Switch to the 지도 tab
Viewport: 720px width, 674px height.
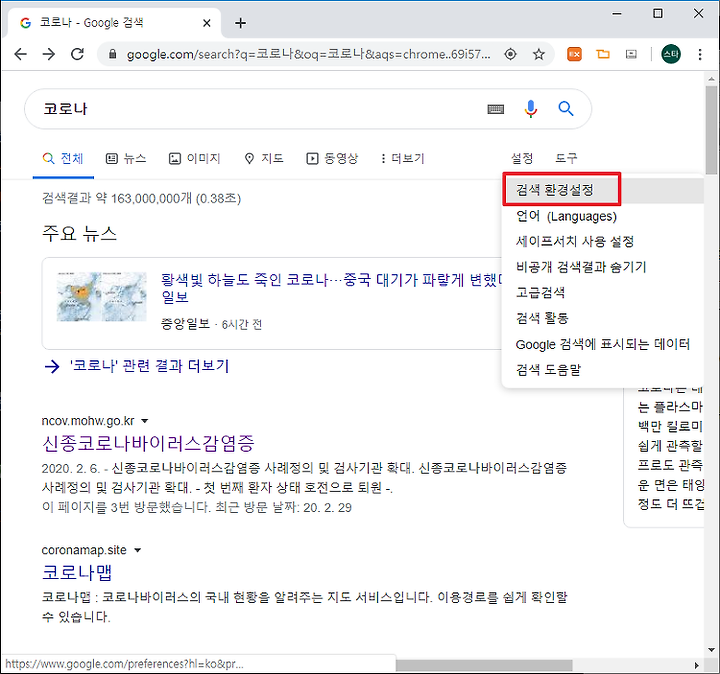click(x=264, y=159)
